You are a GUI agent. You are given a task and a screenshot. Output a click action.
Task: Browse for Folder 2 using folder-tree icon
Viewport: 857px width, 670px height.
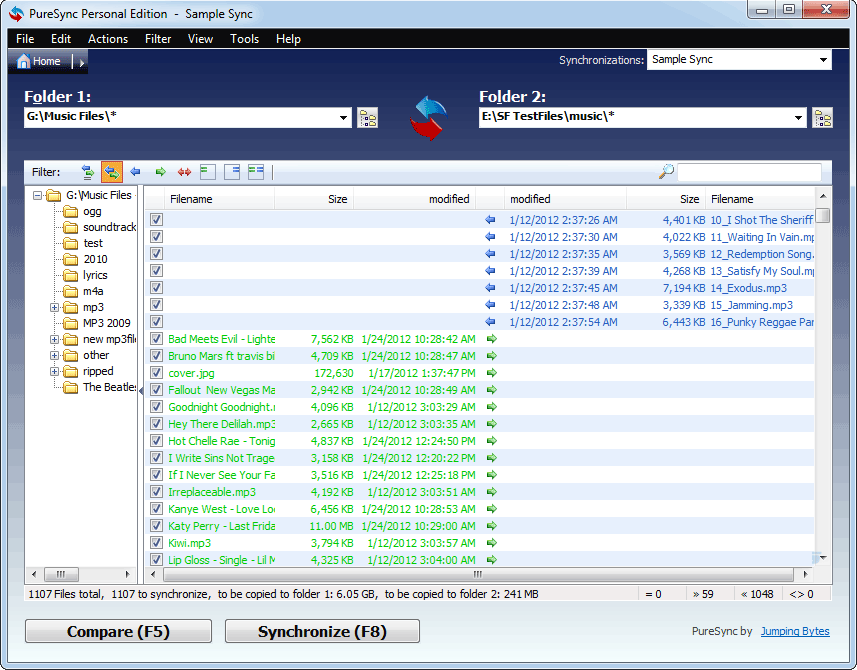822,118
